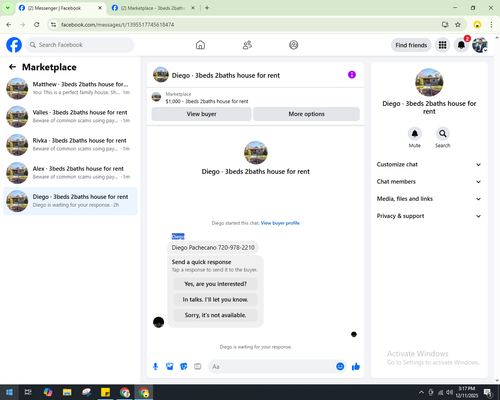Send quick reply 'Yes, are you interested?'

coord(215,284)
